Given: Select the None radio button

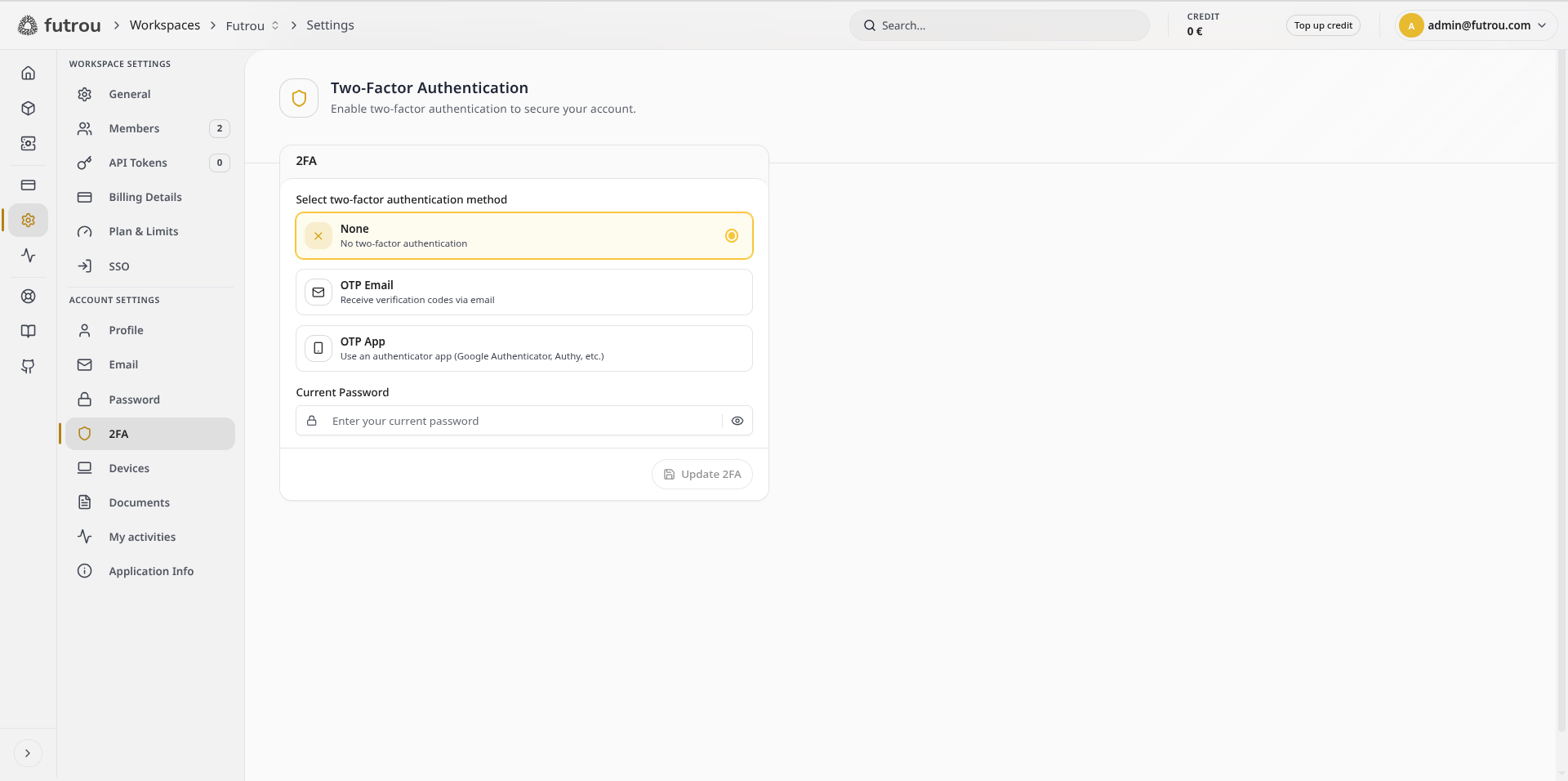Looking at the screenshot, I should pyautogui.click(x=732, y=236).
